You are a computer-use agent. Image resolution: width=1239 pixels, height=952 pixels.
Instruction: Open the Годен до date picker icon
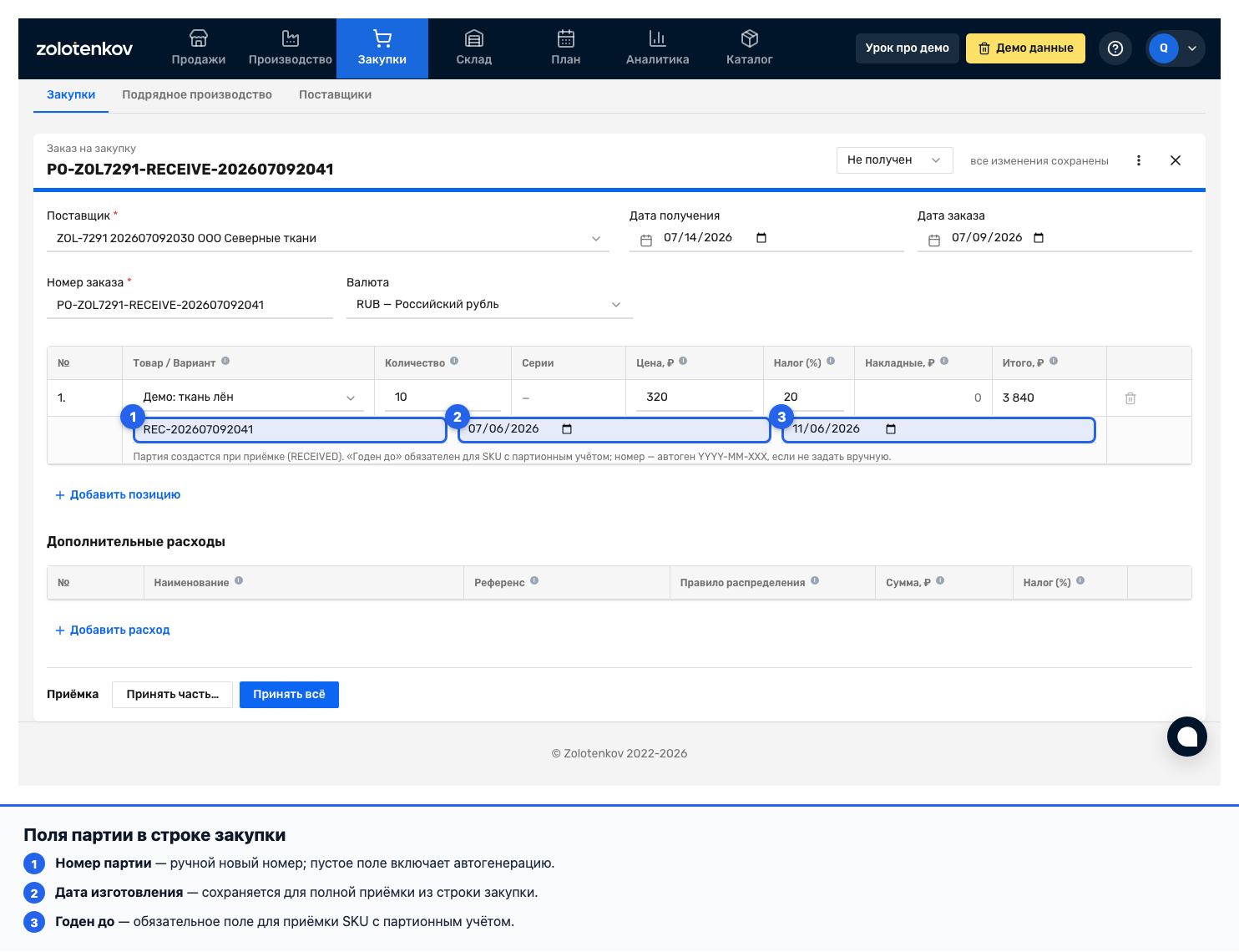891,429
